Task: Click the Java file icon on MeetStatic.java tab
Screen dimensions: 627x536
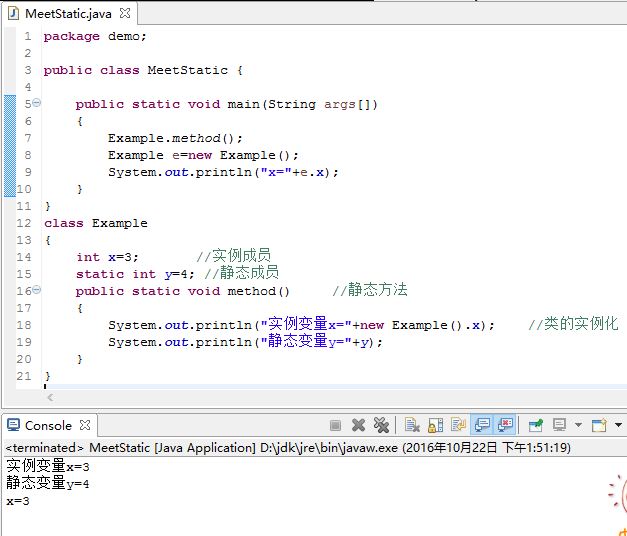Action: (13, 13)
